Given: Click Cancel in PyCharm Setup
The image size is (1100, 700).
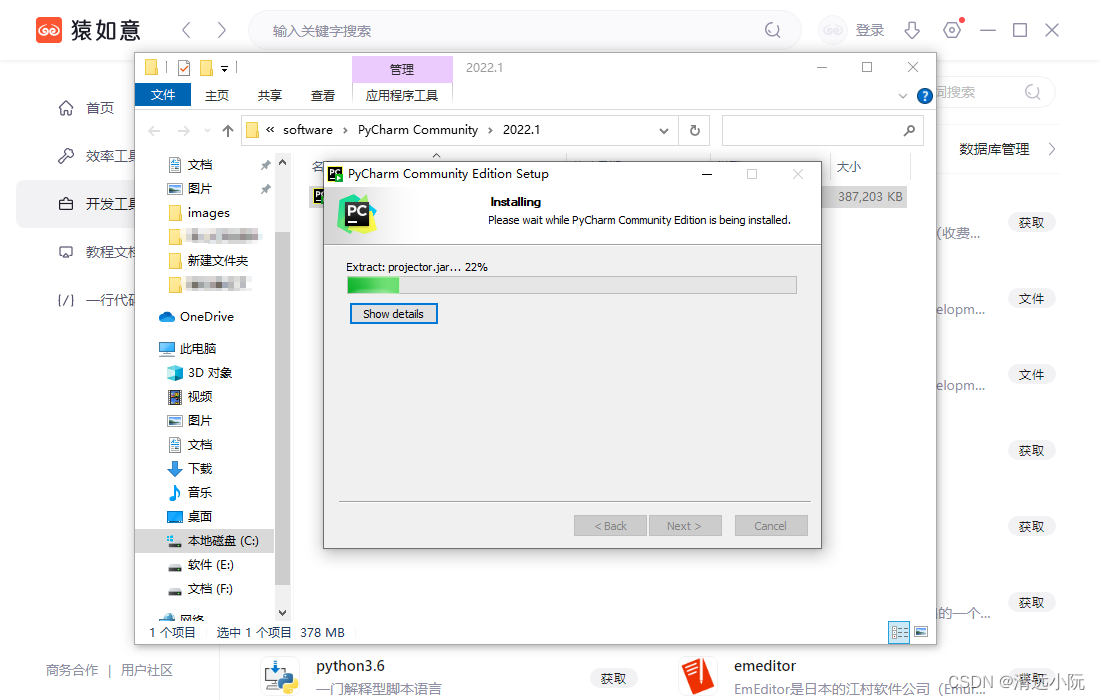Looking at the screenshot, I should point(771,526).
